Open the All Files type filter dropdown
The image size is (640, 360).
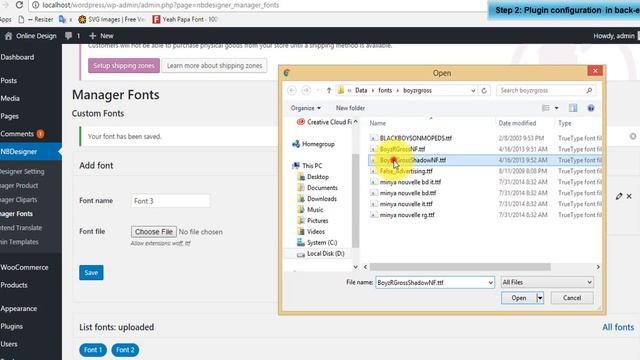click(x=547, y=282)
